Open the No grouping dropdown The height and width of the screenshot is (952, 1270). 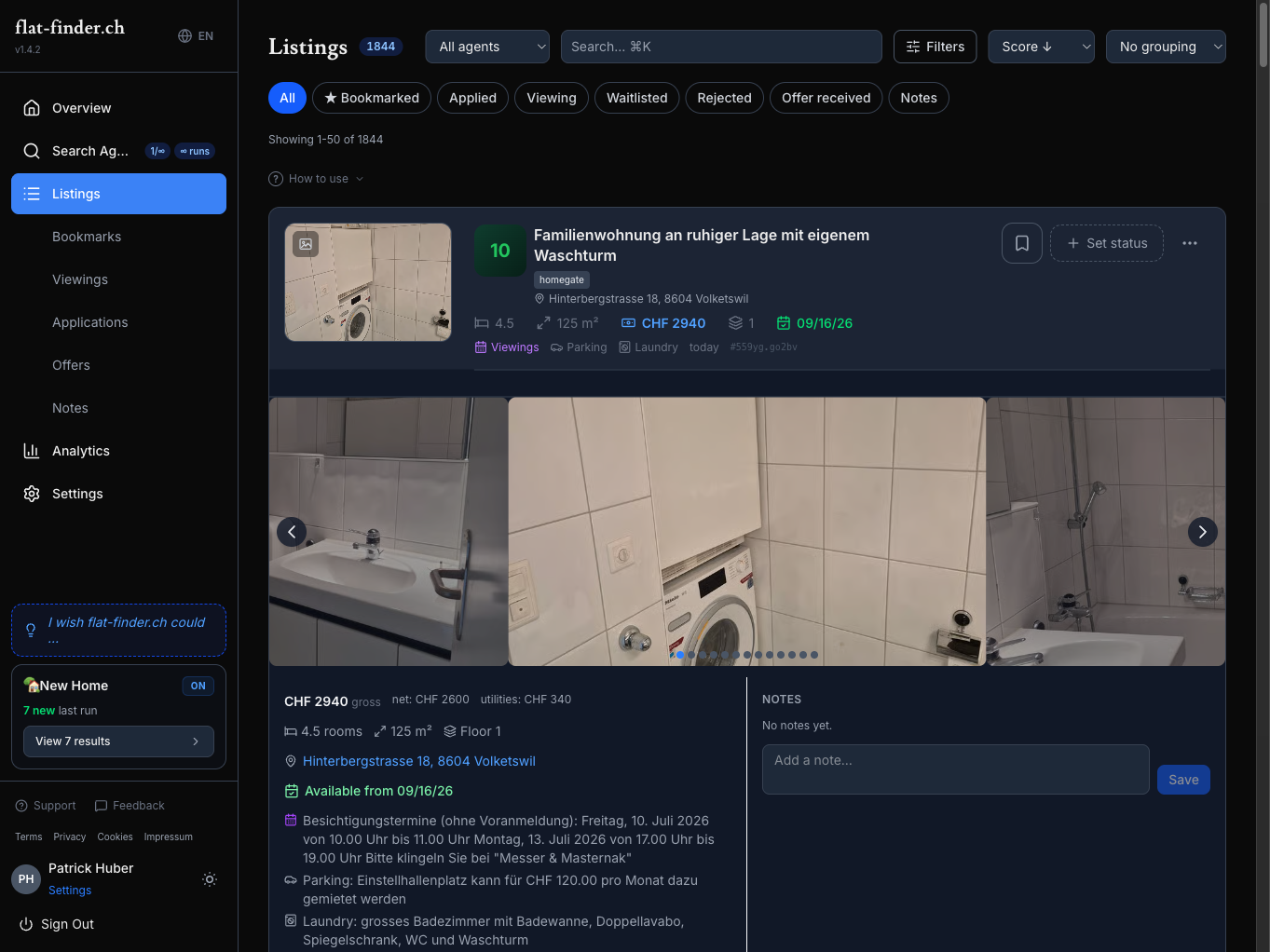click(x=1166, y=47)
